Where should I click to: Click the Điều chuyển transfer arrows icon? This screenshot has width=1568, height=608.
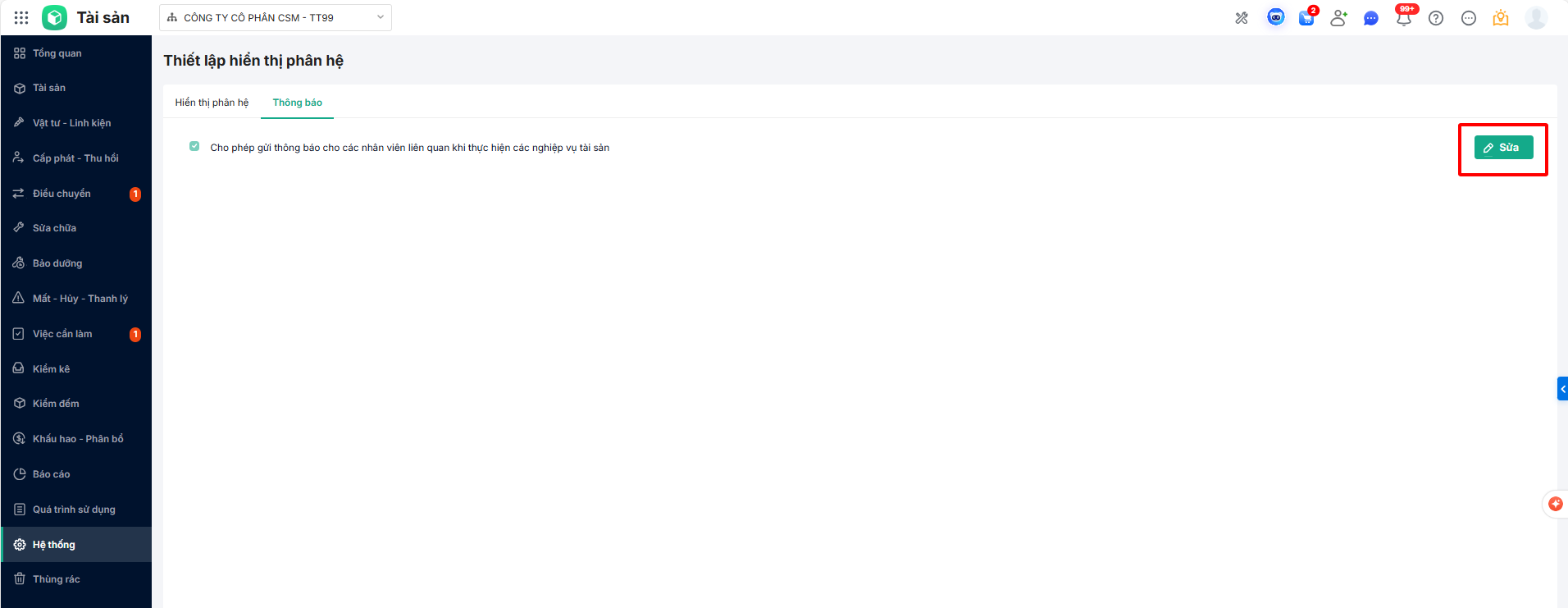coord(20,193)
